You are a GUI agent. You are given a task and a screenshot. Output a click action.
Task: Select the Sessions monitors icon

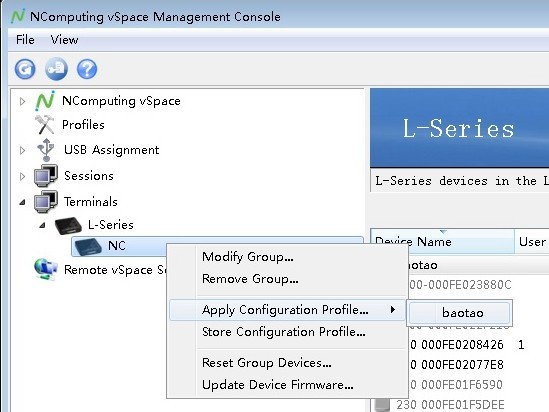[46, 176]
